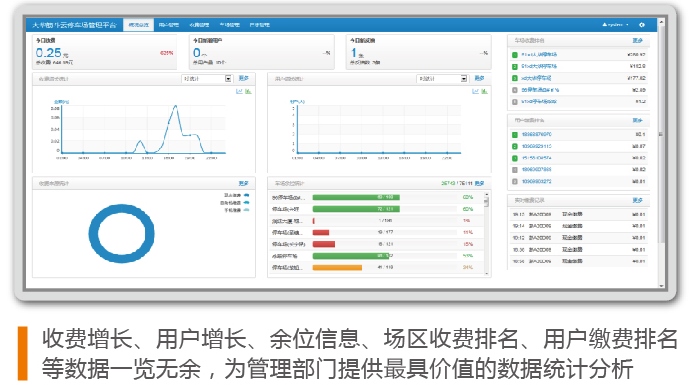Click the user avatar icon beside system
This screenshot has height=385, width=696.
coord(605,25)
